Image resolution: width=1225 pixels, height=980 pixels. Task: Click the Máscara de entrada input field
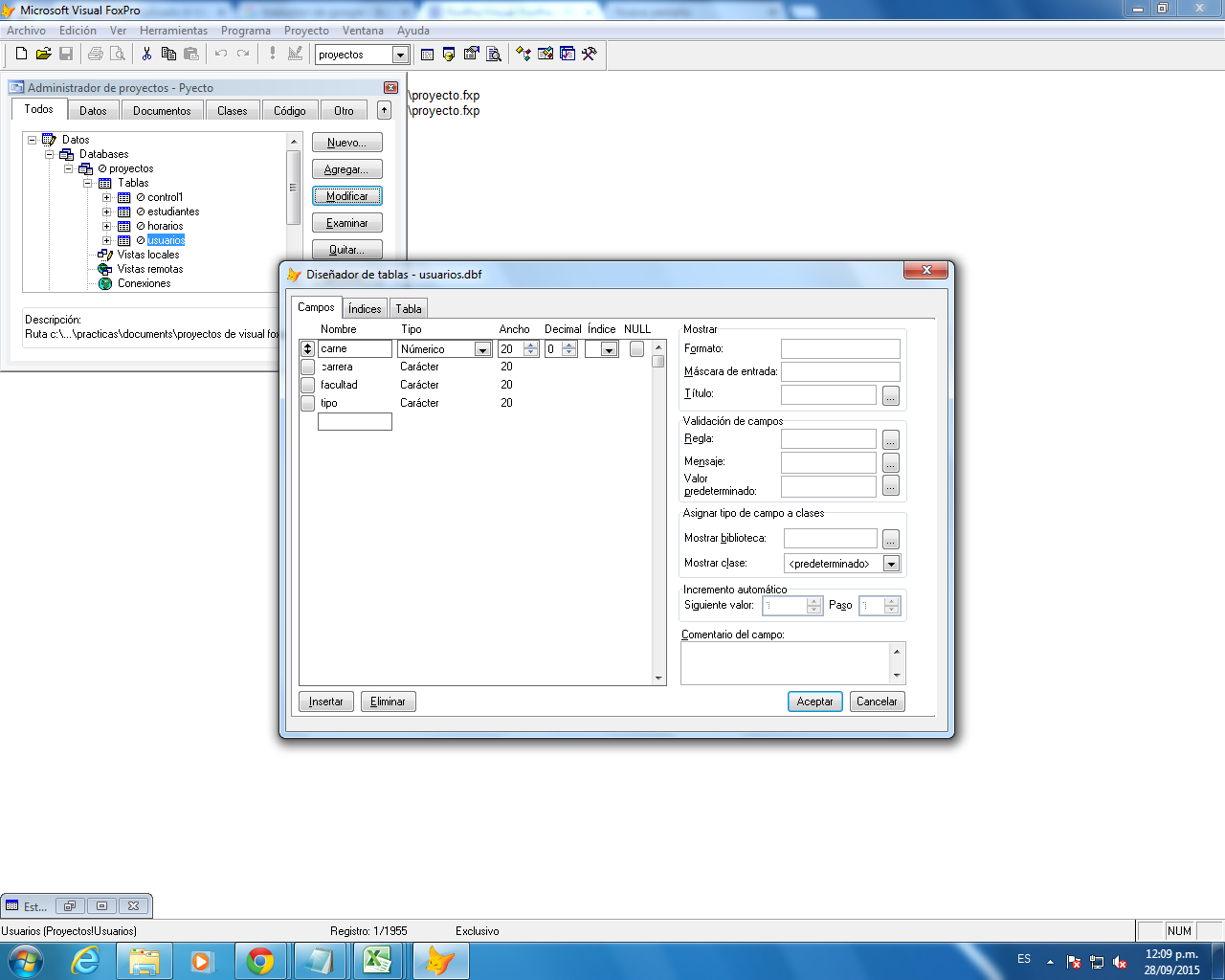pos(840,371)
